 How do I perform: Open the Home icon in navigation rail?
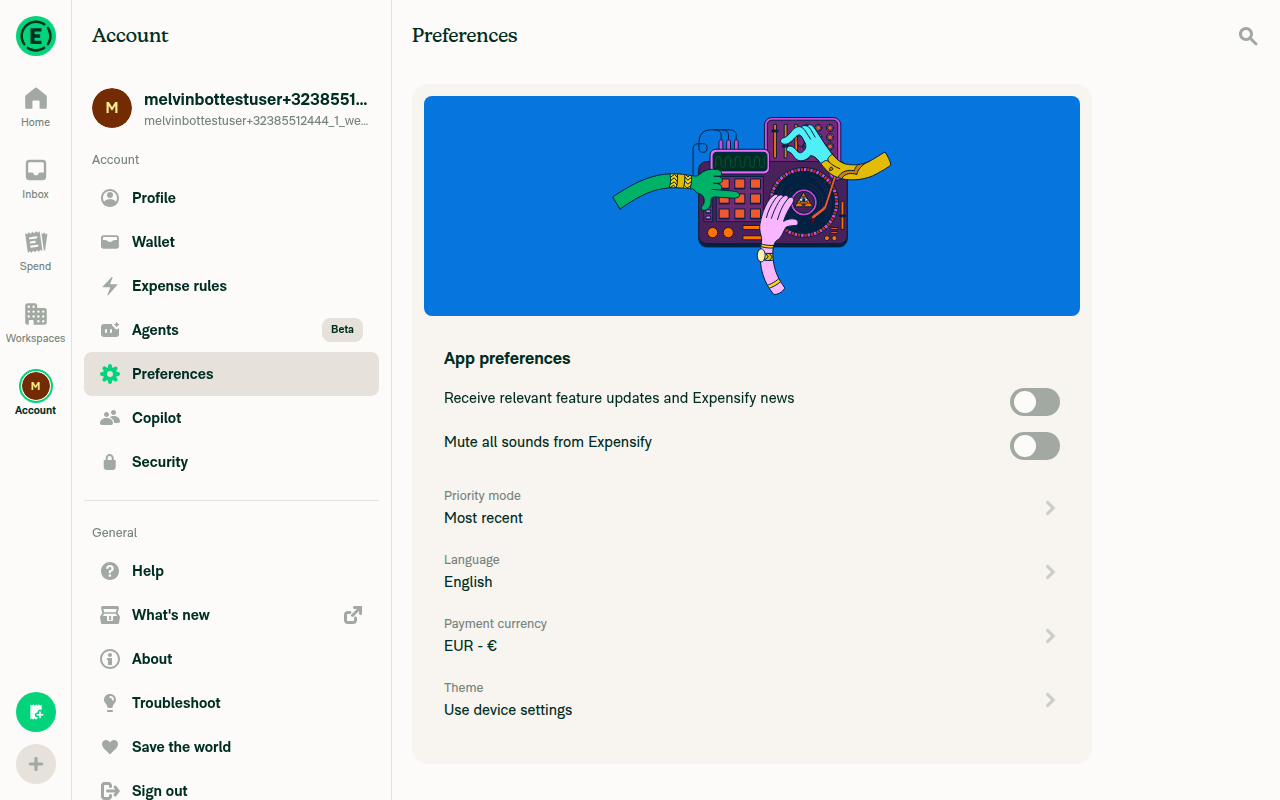click(36, 98)
